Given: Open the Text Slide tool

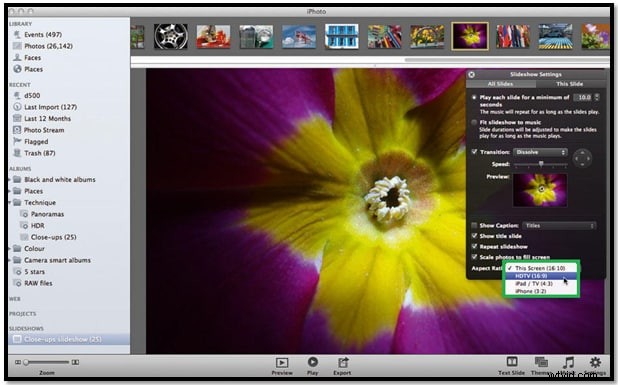Looking at the screenshot, I should point(512,361).
